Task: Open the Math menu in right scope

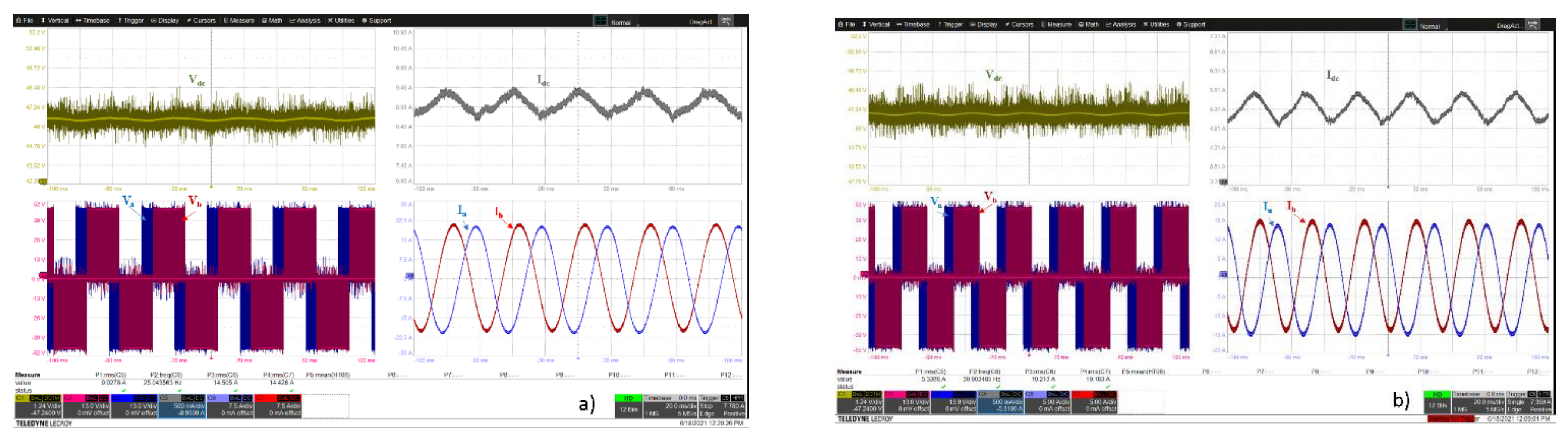Action: tap(1089, 25)
